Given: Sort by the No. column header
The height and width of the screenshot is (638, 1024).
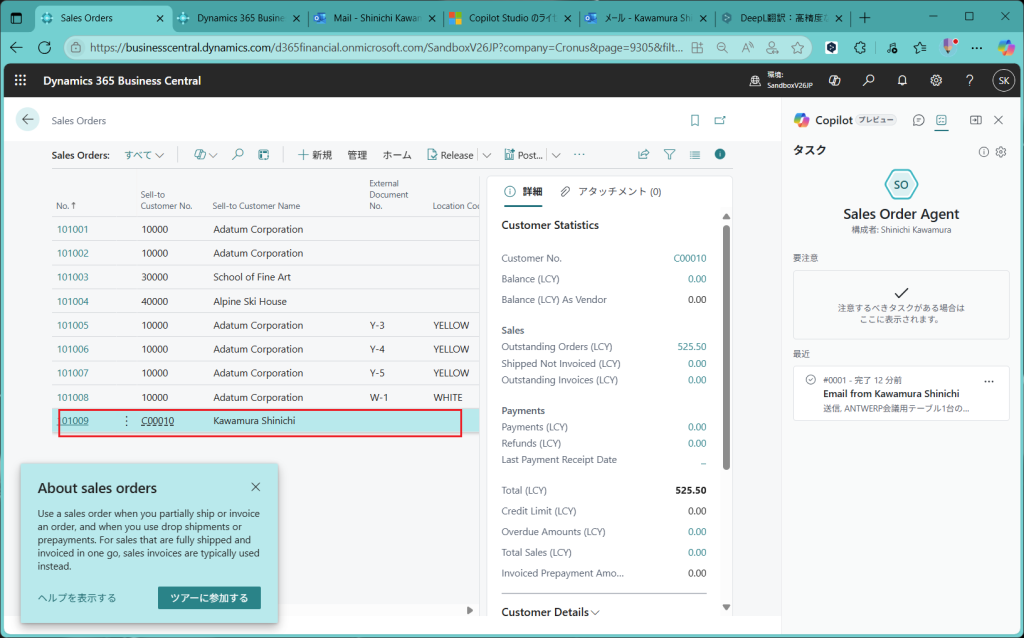Looking at the screenshot, I should point(66,206).
